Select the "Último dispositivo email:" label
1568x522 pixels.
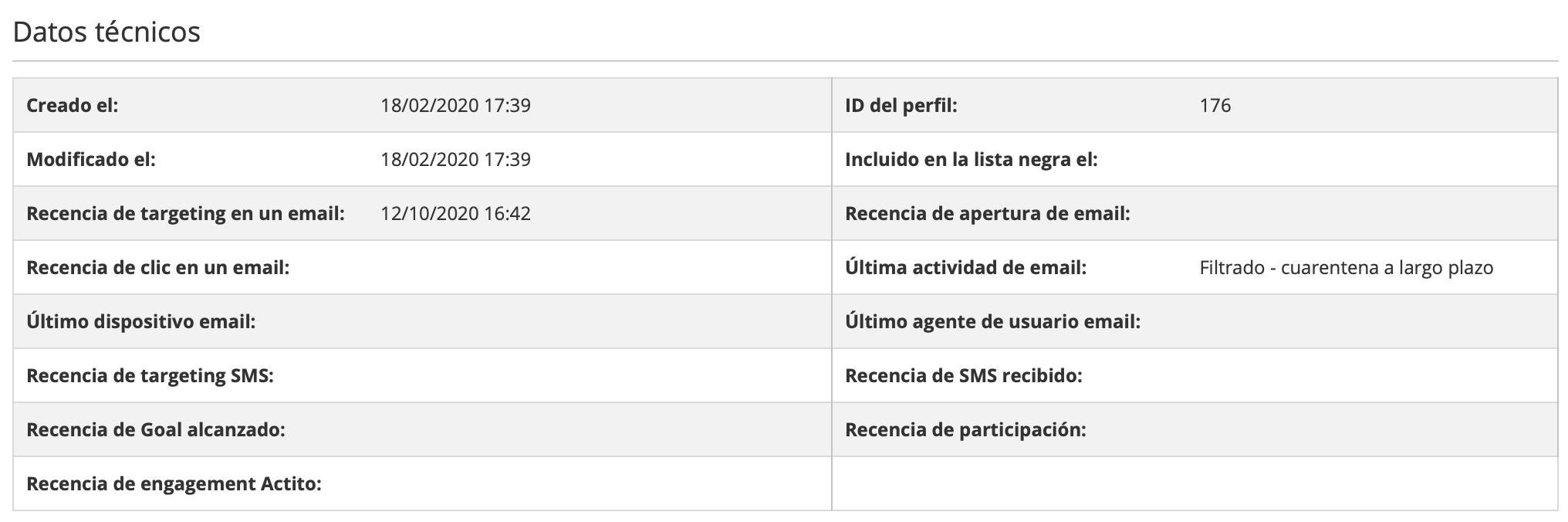[141, 321]
